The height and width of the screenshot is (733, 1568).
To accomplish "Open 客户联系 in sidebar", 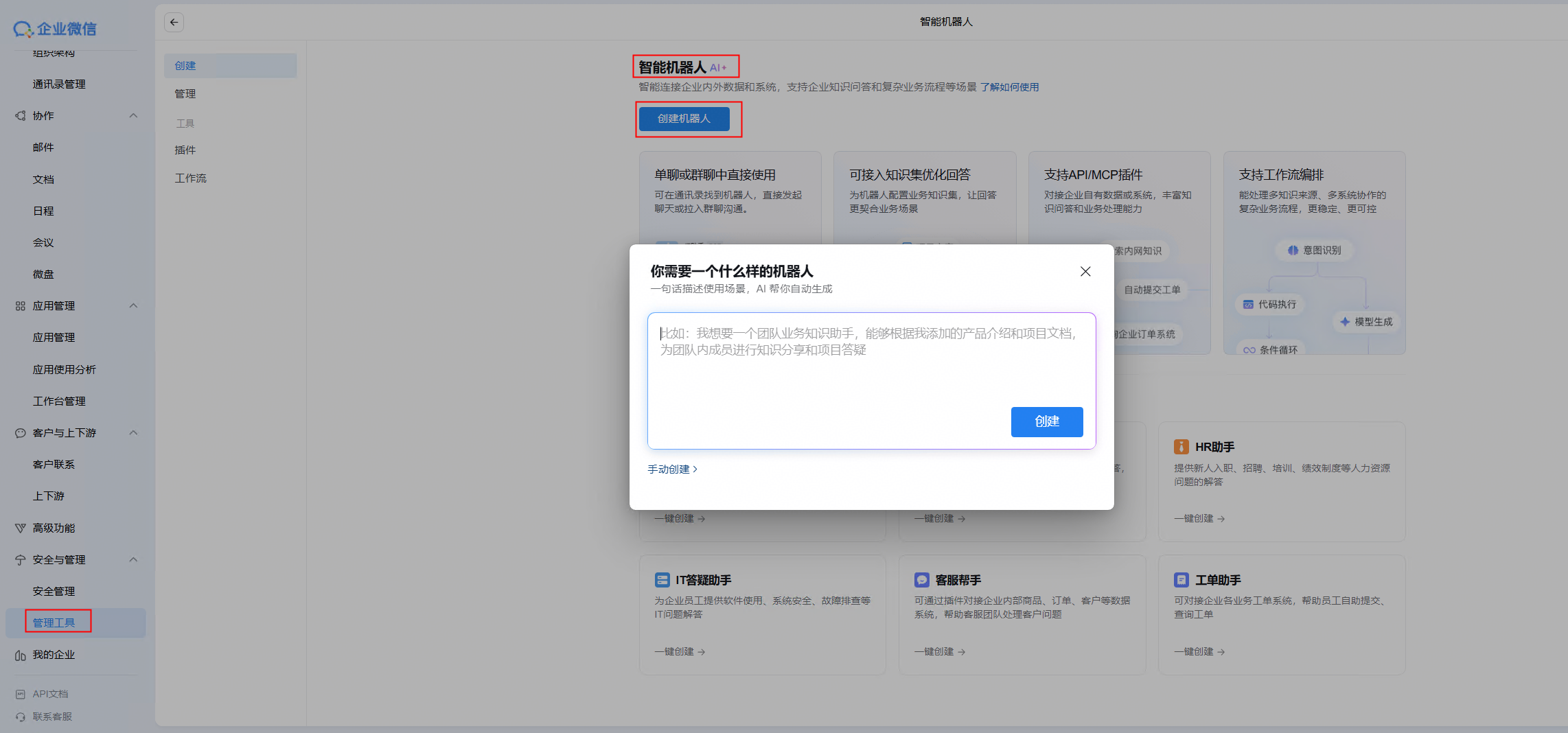I will pos(54,465).
